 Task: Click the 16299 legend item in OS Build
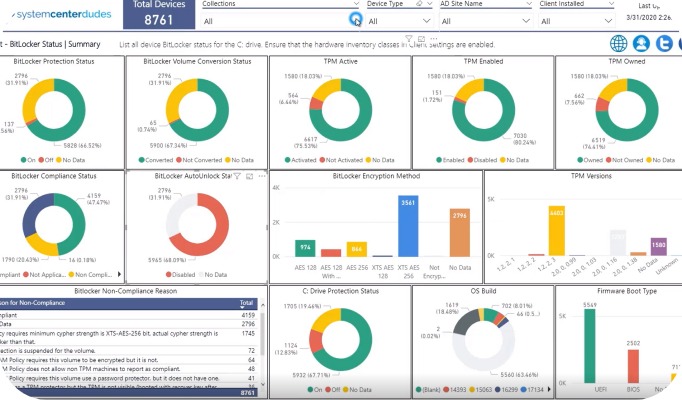505,390
